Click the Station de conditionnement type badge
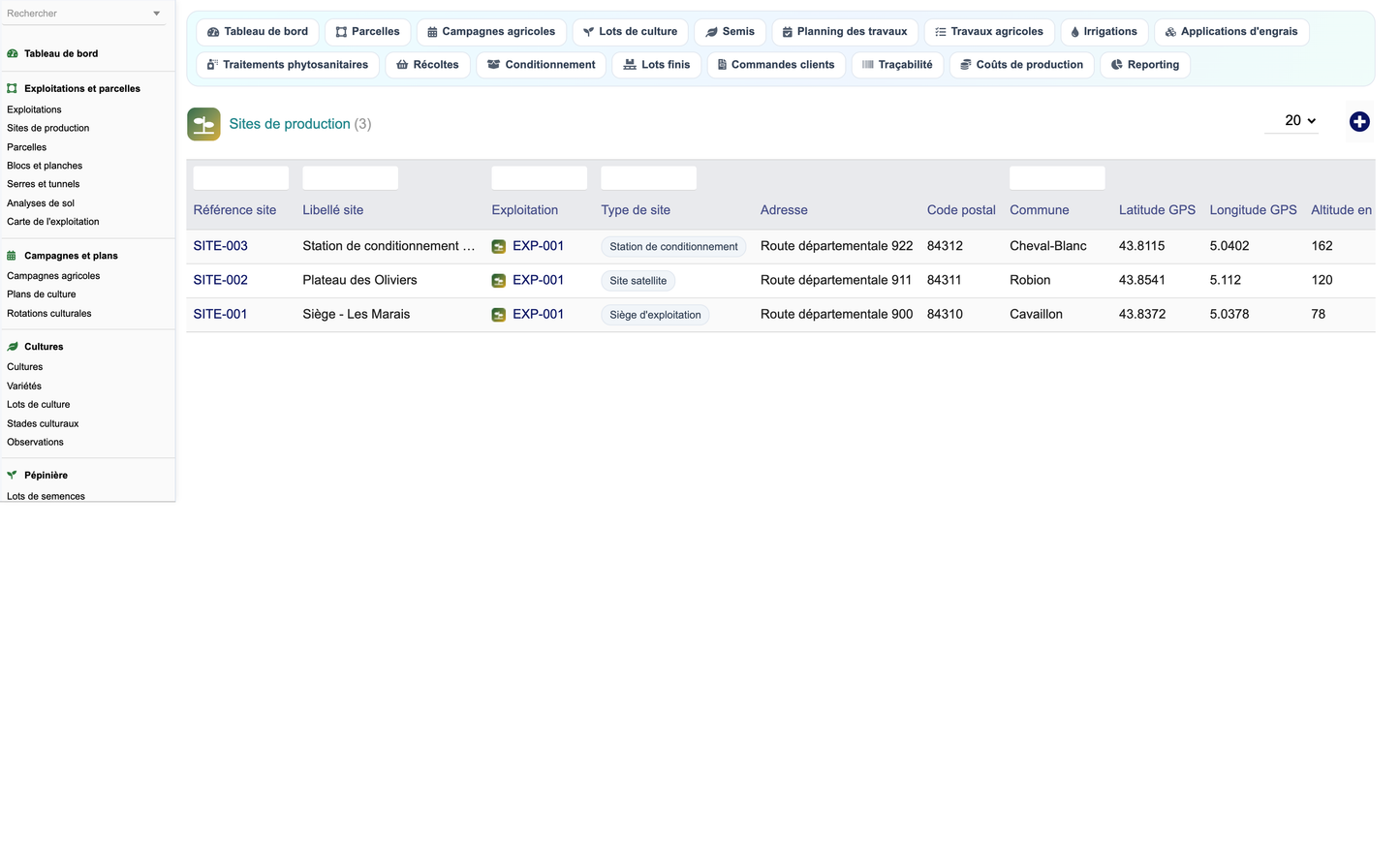The width and height of the screenshot is (1400, 866). pyautogui.click(x=673, y=247)
